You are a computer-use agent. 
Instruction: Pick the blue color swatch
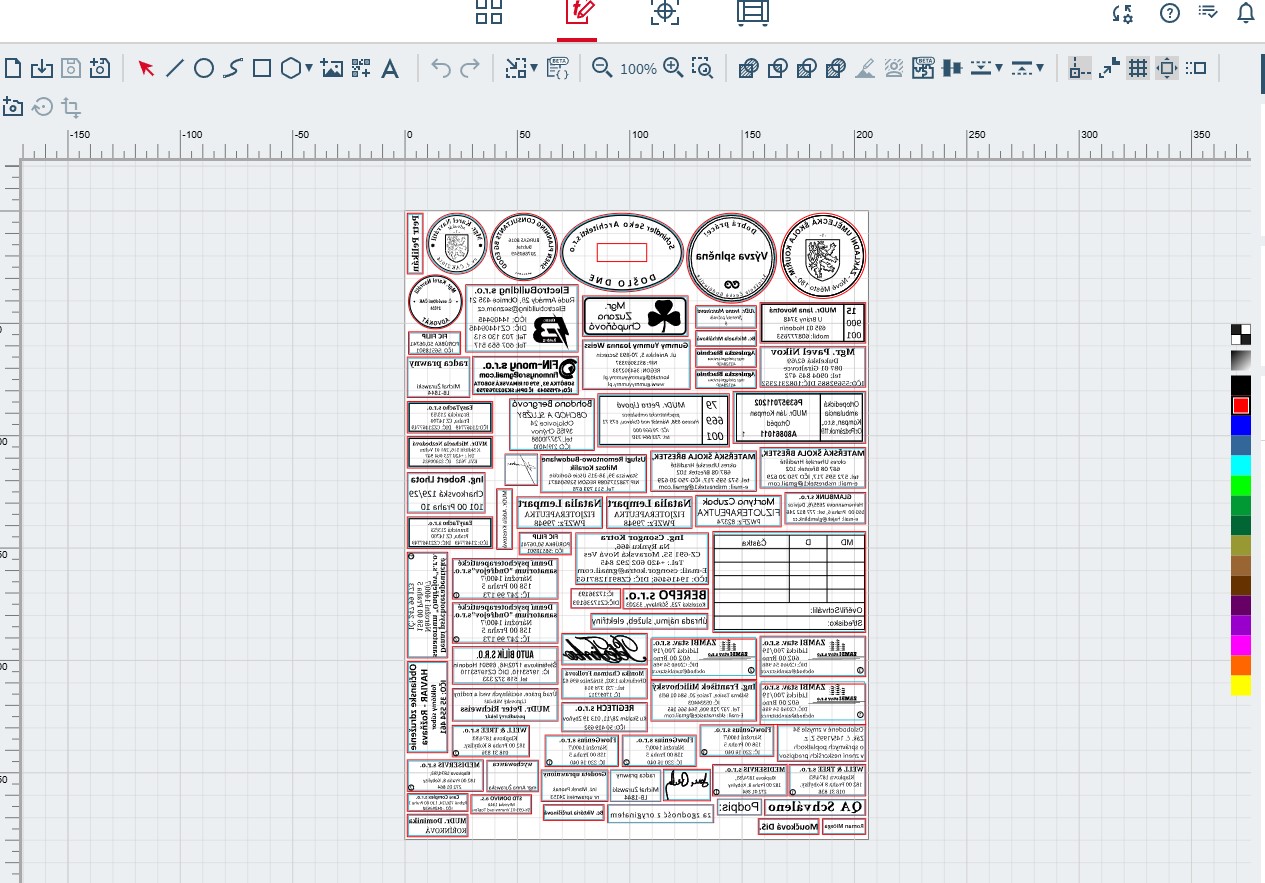point(1240,425)
